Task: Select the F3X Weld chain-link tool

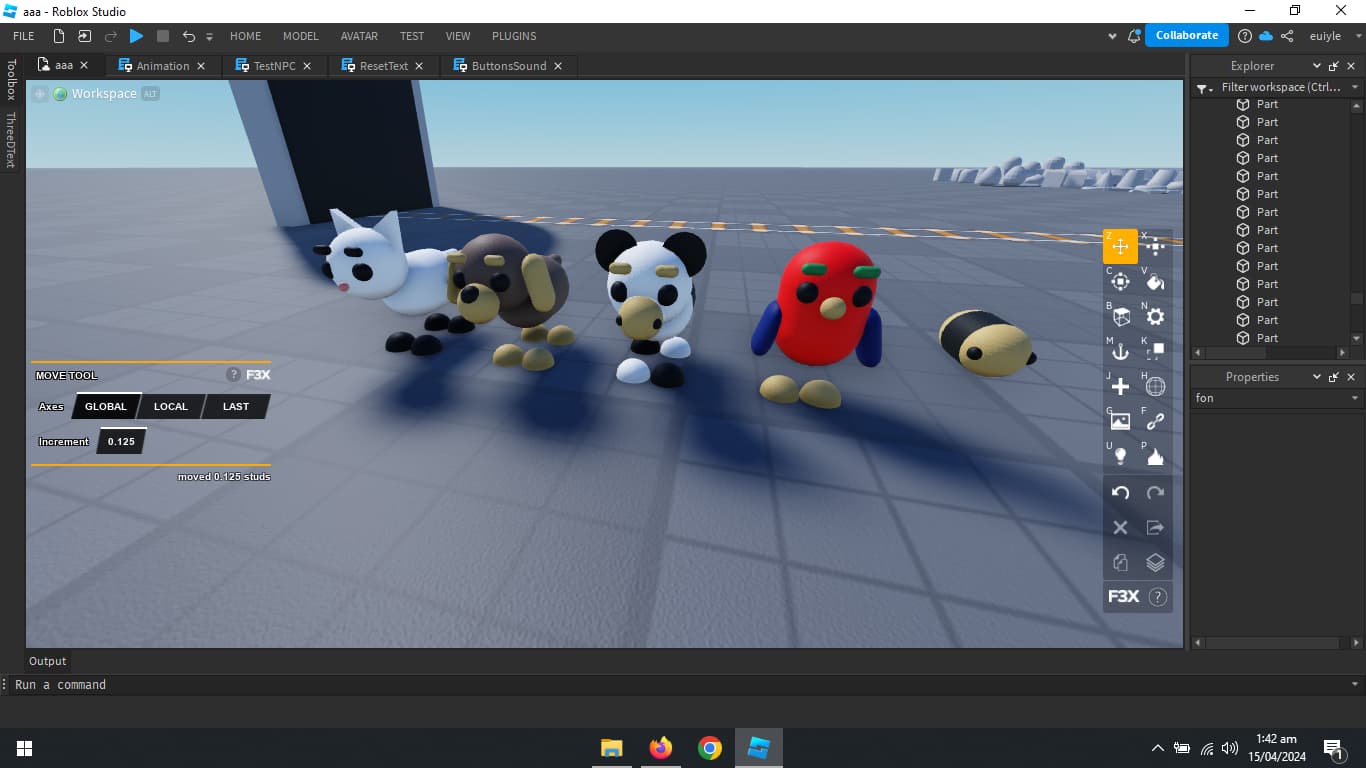Action: point(1155,422)
